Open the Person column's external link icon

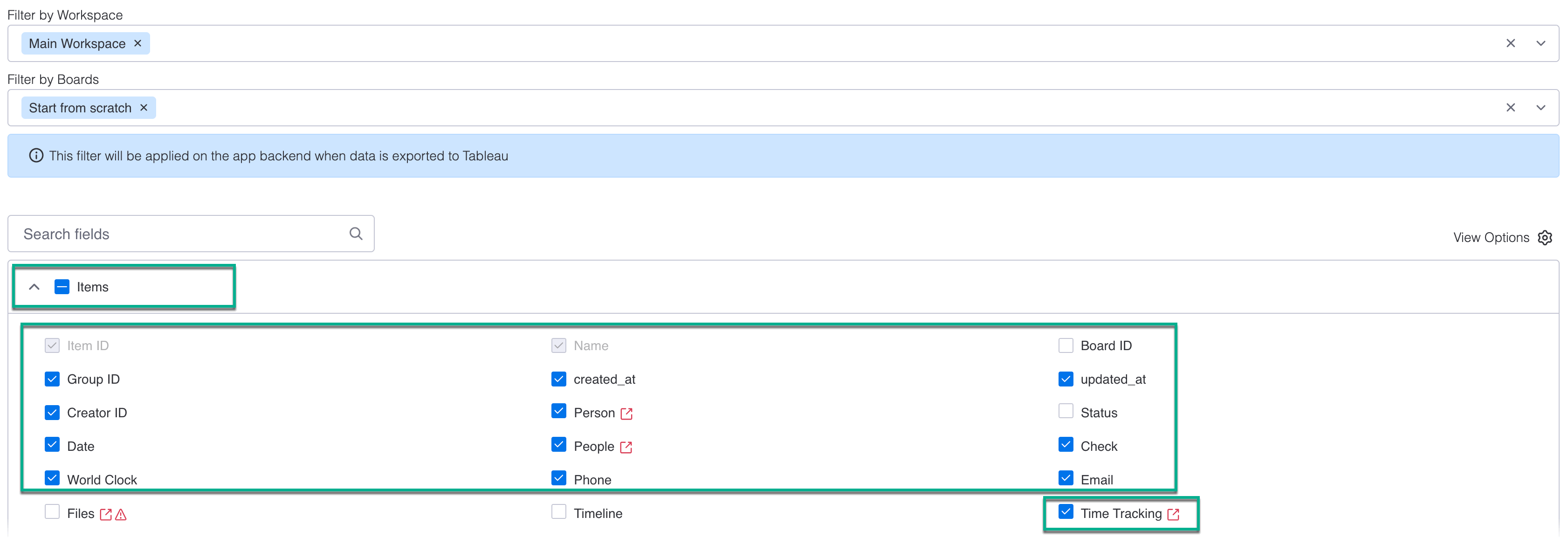(627, 412)
